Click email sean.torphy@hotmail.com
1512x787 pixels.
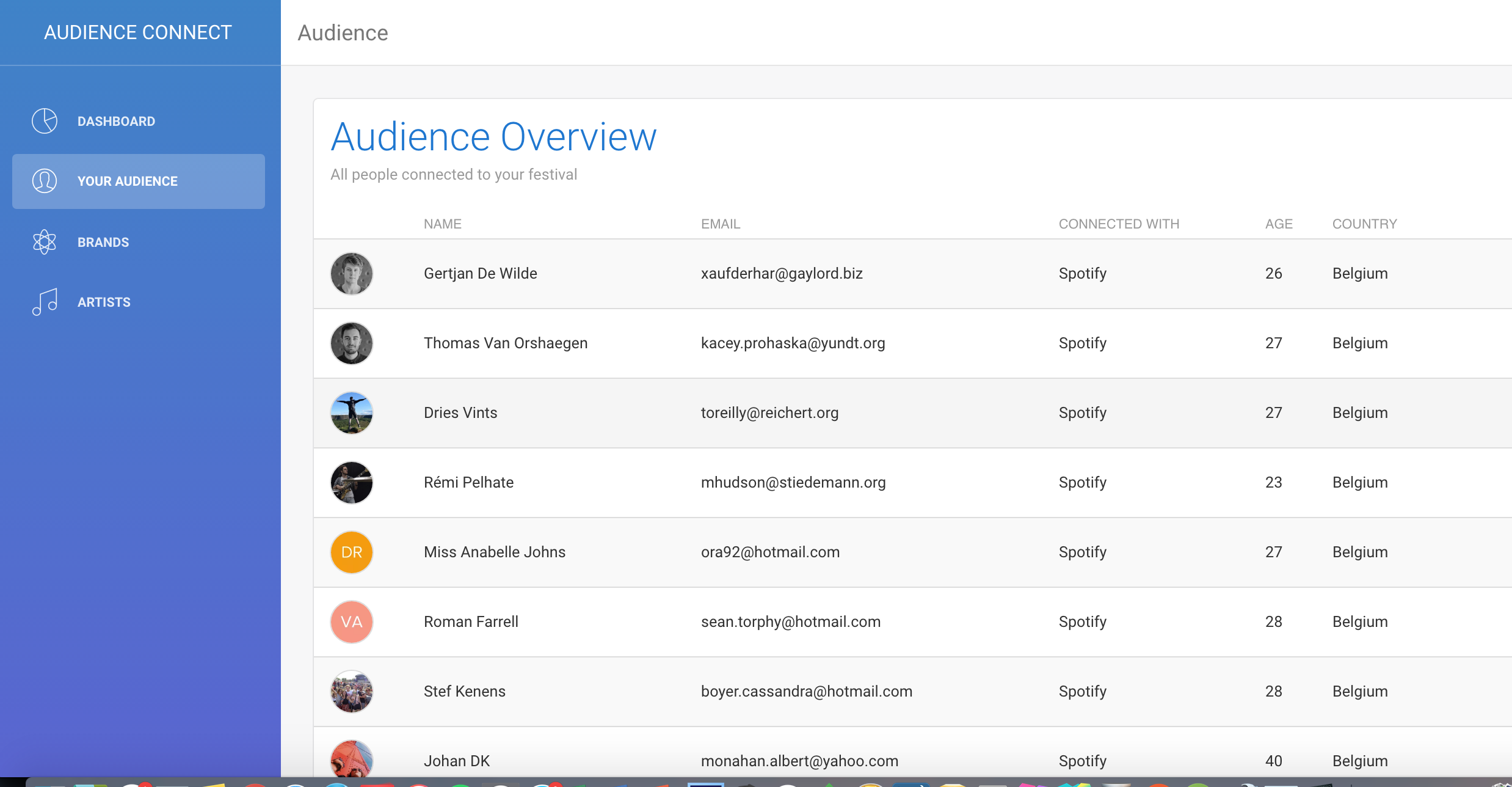point(791,622)
